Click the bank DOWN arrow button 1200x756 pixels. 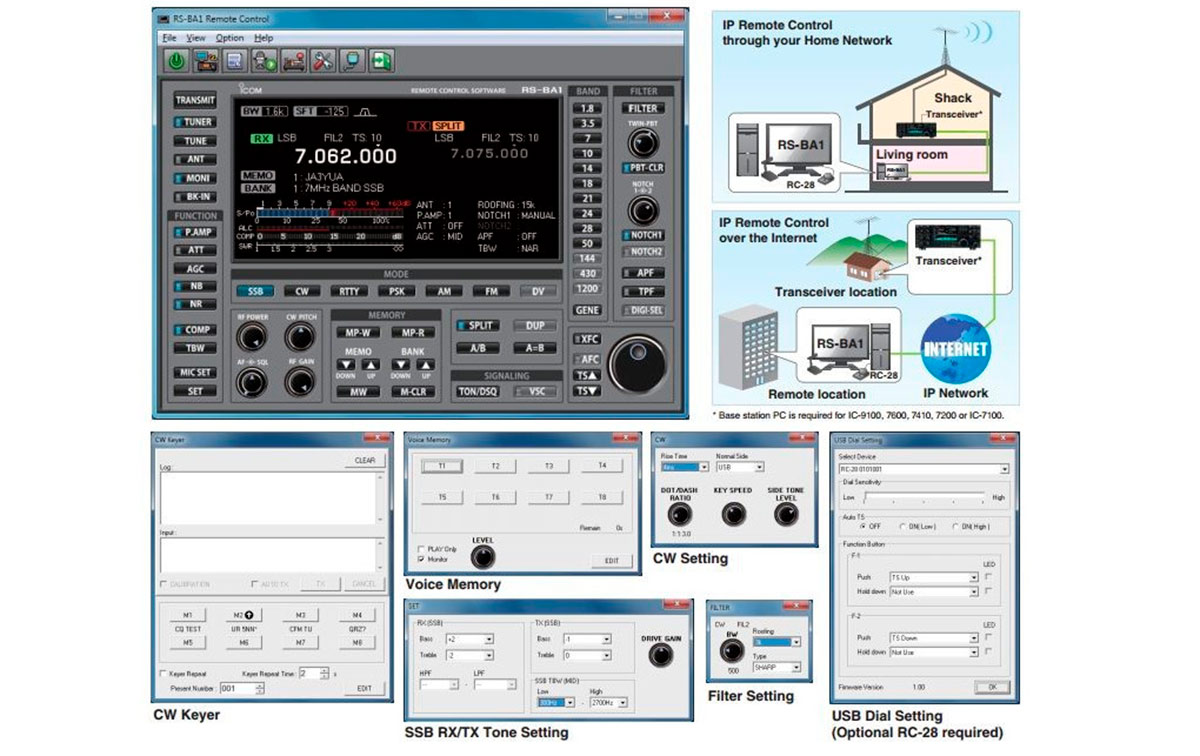[400, 367]
